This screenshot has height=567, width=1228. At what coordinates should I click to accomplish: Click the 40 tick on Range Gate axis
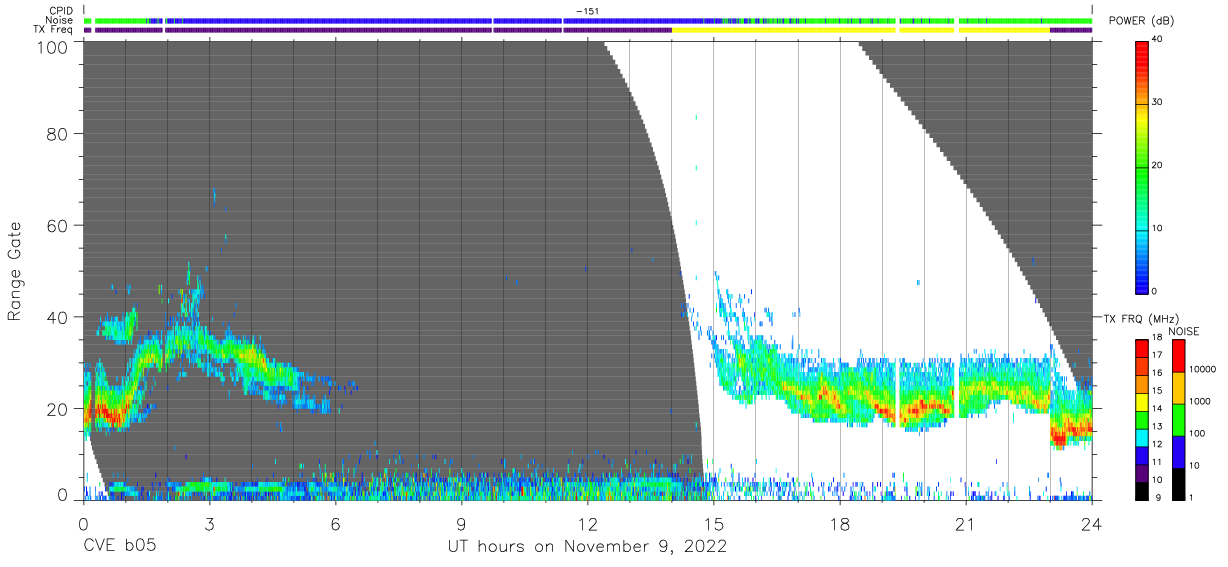click(x=57, y=317)
